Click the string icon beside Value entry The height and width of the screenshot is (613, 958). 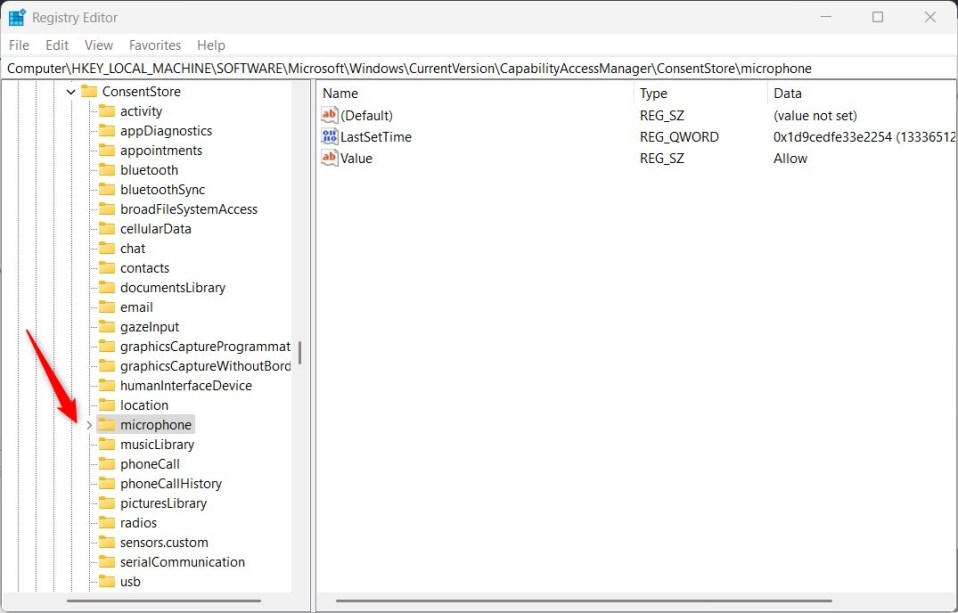[329, 158]
